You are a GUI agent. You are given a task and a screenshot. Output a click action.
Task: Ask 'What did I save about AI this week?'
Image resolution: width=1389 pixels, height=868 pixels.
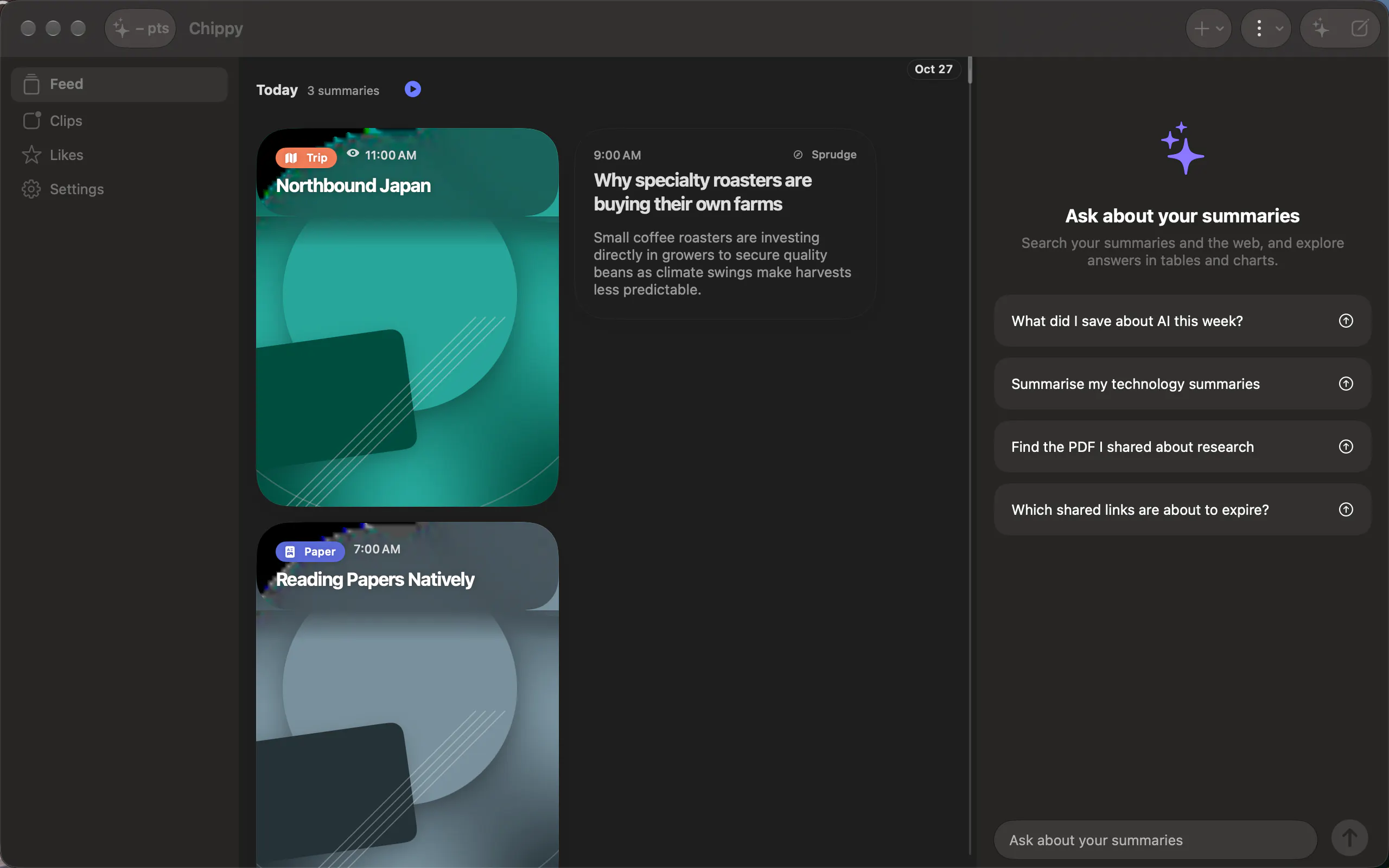(x=1182, y=321)
